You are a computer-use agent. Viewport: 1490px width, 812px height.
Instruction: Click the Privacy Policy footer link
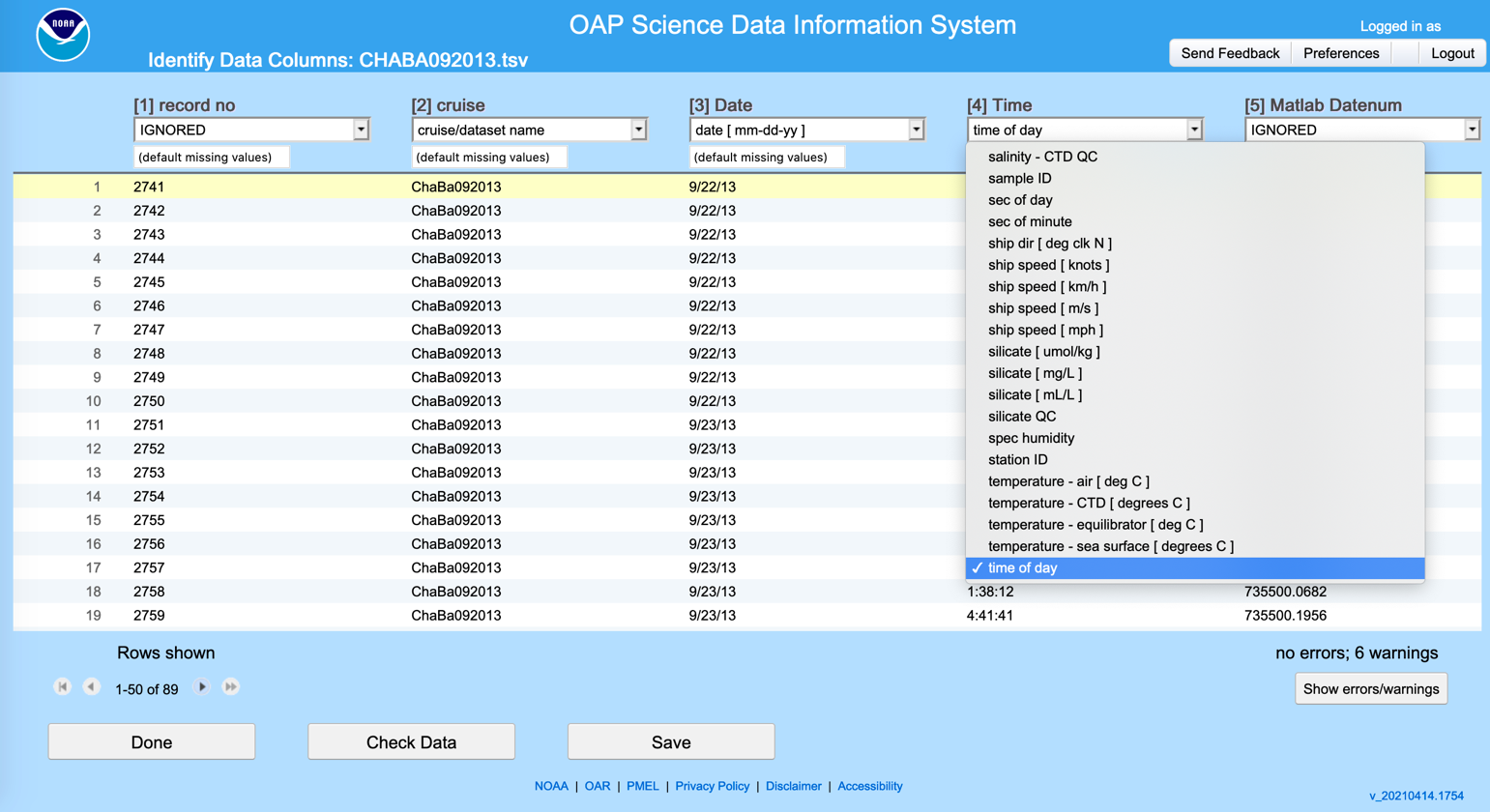pyautogui.click(x=712, y=786)
